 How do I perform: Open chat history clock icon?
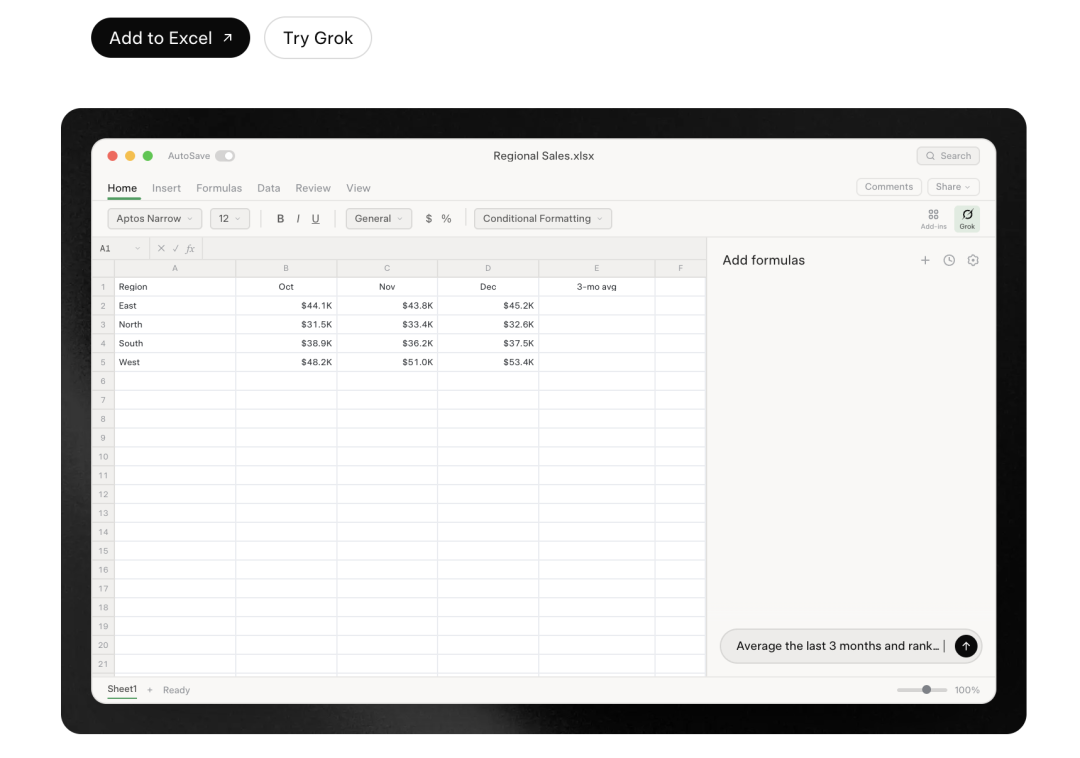point(949,260)
